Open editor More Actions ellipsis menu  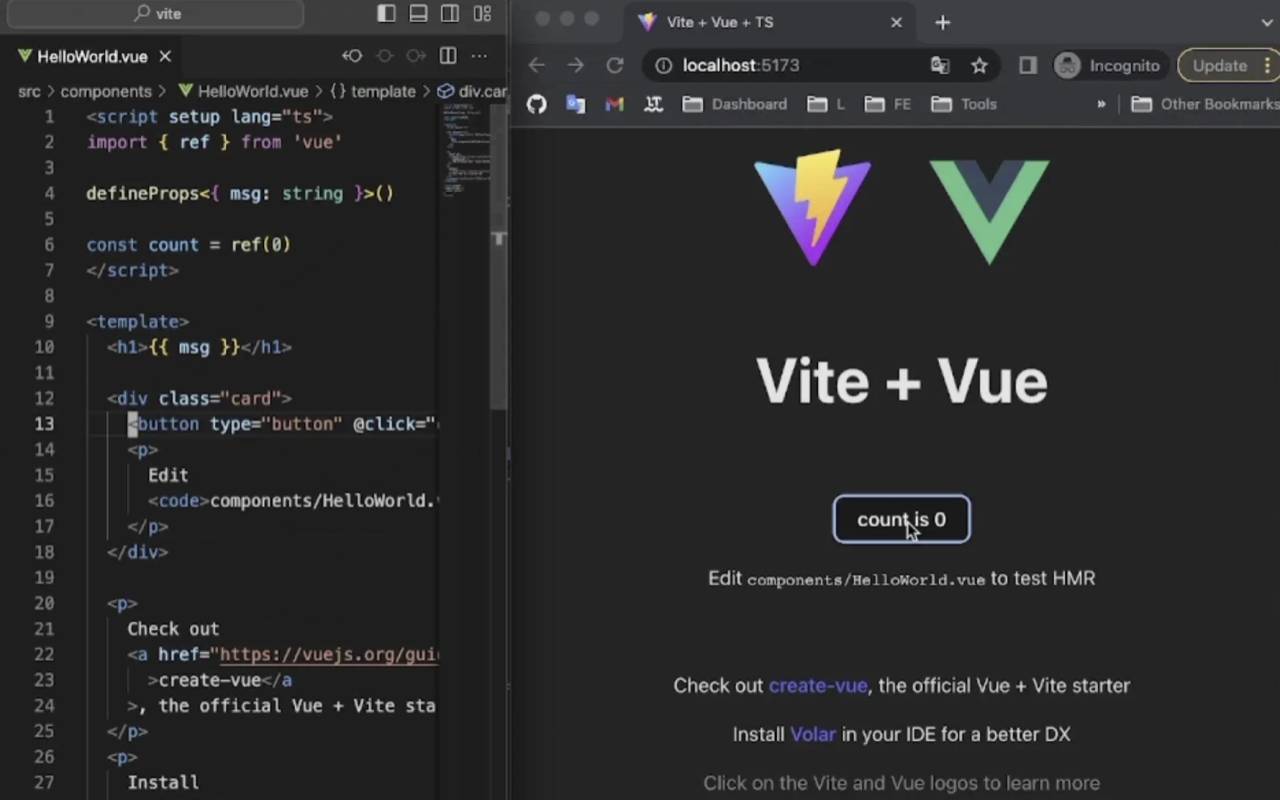tap(480, 56)
